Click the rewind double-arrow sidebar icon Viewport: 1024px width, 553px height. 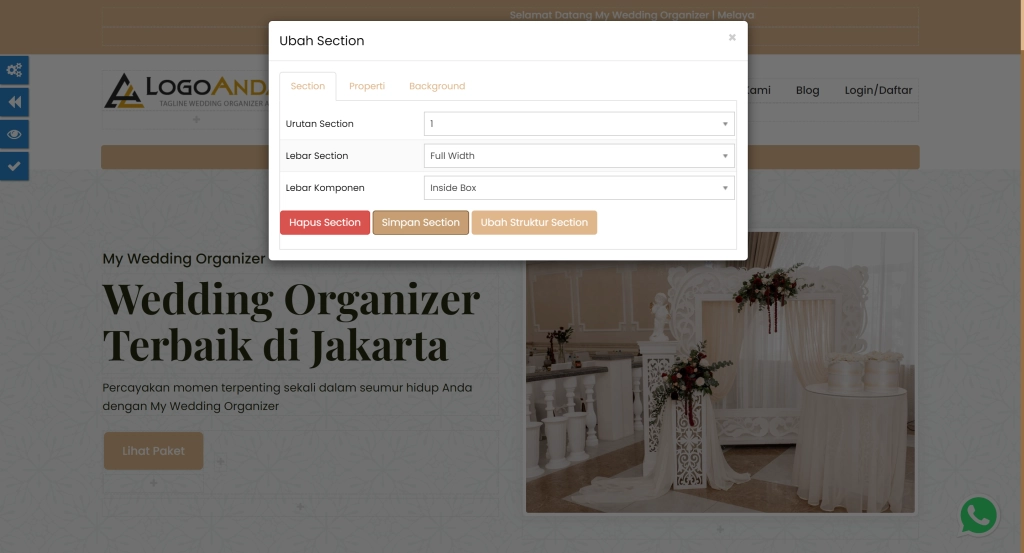[14, 102]
